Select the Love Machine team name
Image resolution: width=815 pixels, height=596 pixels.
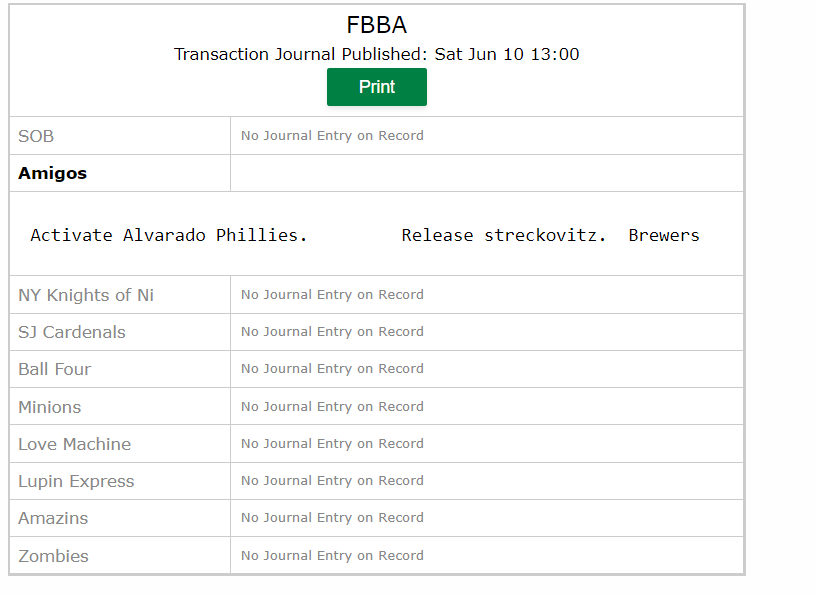tap(74, 444)
